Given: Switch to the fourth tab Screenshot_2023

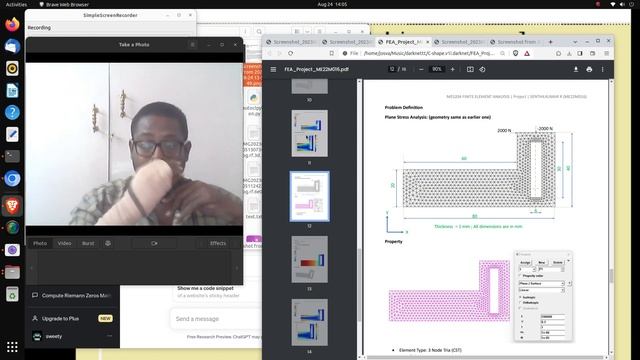Looking at the screenshot, I should tap(460, 42).
